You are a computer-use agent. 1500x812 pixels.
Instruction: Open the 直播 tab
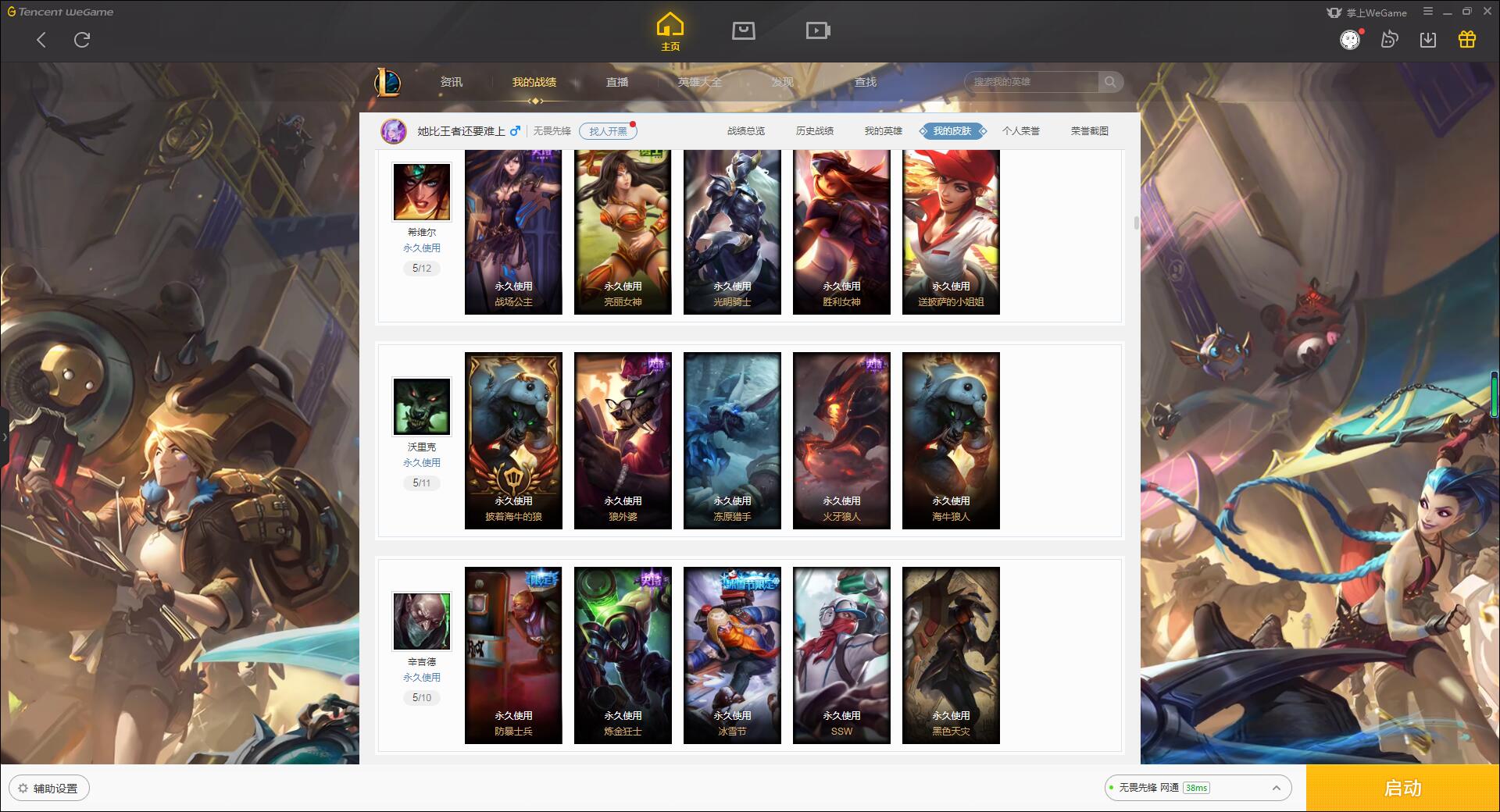pos(617,82)
